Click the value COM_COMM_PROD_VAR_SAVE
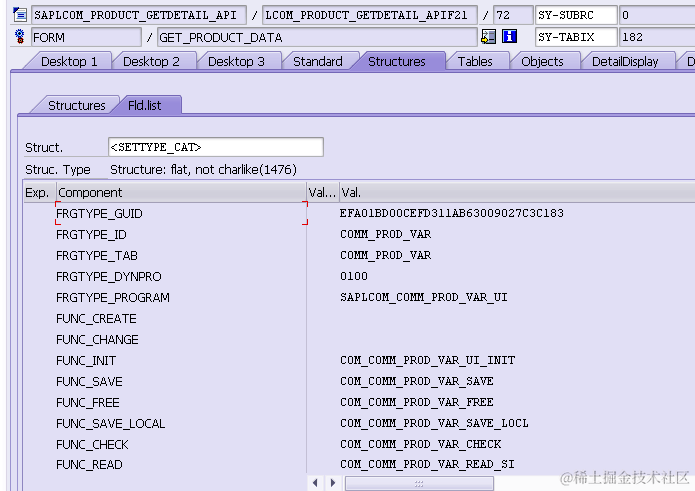Viewport: 695px width, 491px height. [x=417, y=381]
